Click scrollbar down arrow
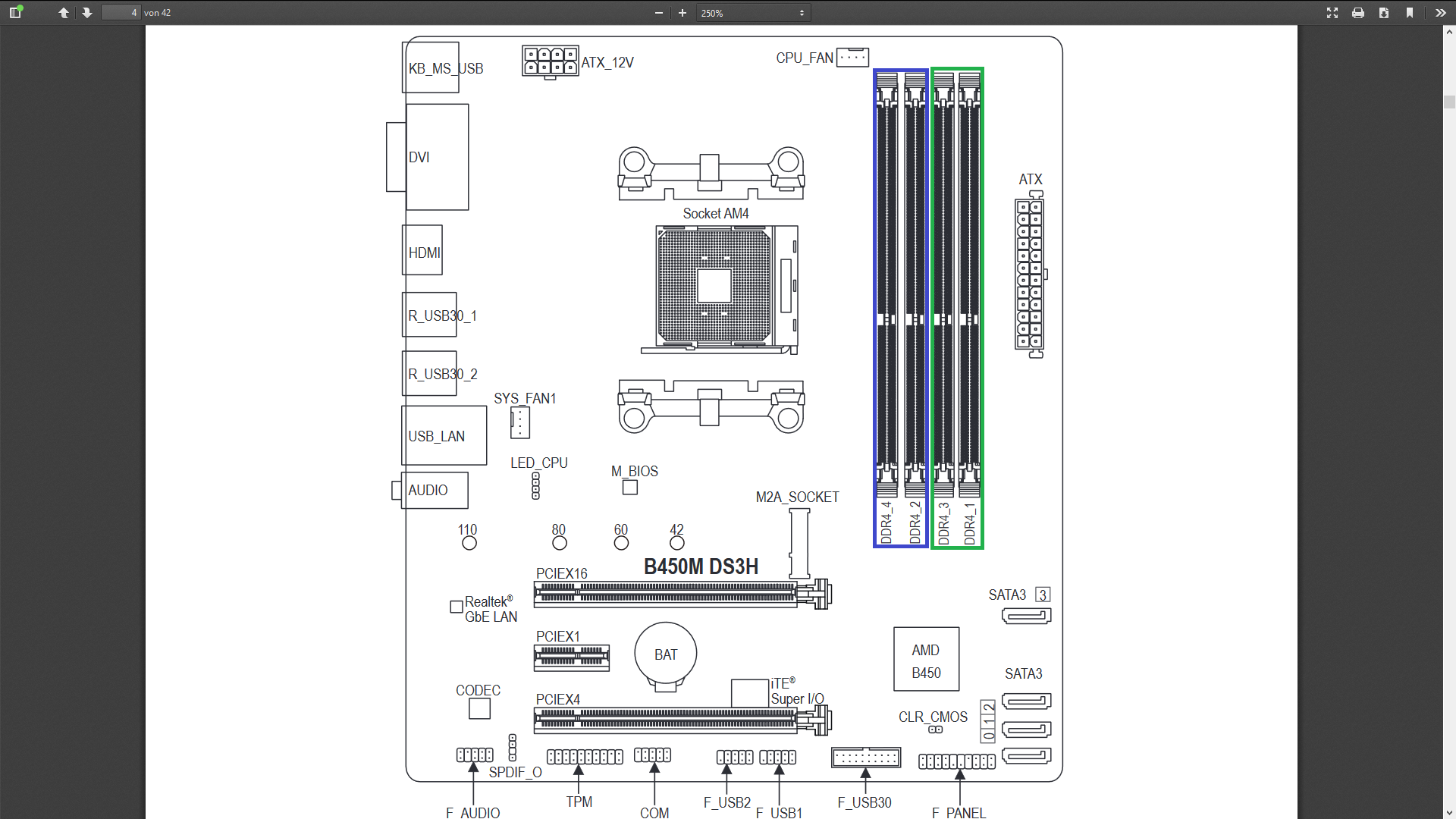 pyautogui.click(x=1449, y=813)
